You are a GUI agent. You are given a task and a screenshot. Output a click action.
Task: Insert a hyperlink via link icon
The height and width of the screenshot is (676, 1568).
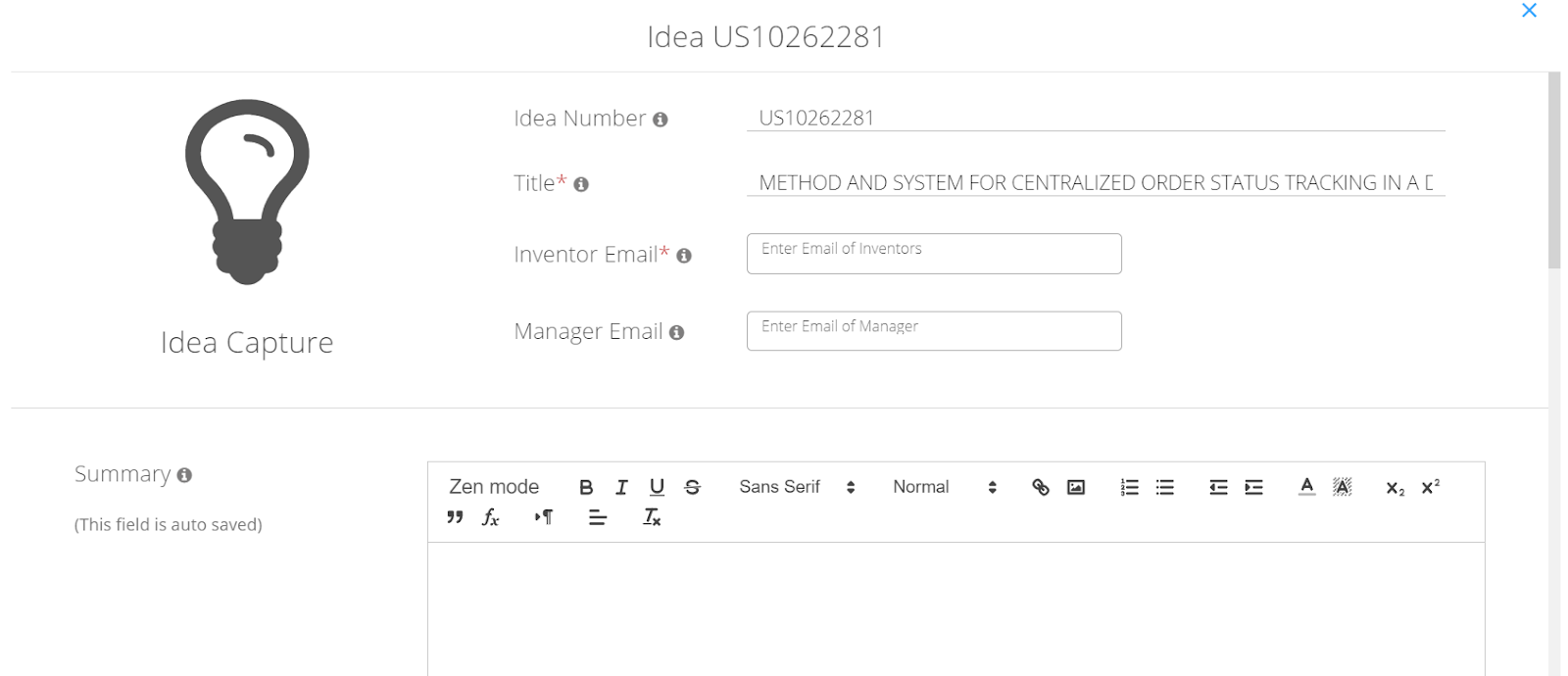1041,487
